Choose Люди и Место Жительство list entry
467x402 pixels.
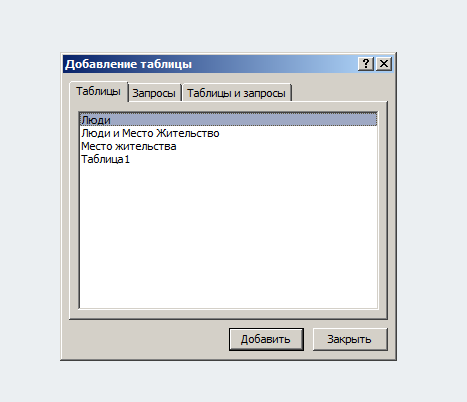coord(150,133)
